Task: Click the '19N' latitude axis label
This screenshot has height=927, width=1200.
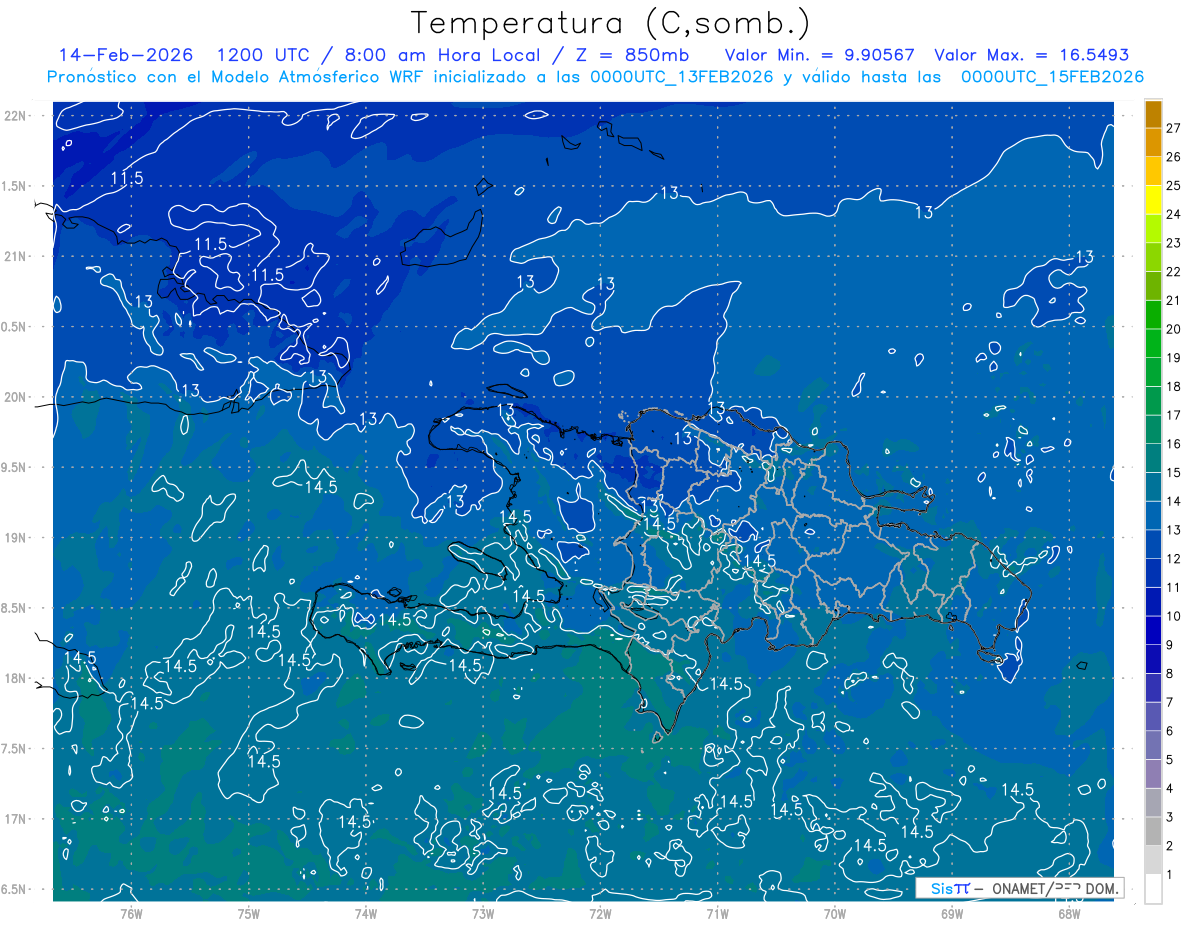Action: click(15, 538)
